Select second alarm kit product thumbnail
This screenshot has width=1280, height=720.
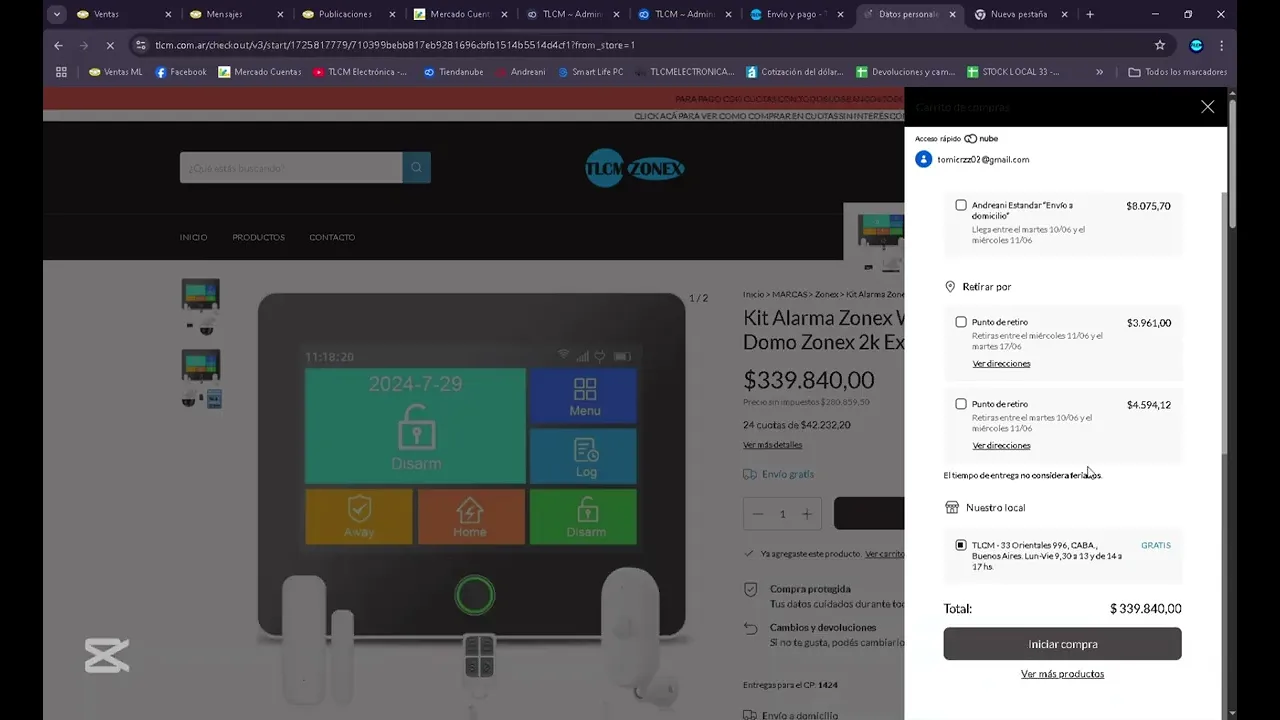(200, 378)
